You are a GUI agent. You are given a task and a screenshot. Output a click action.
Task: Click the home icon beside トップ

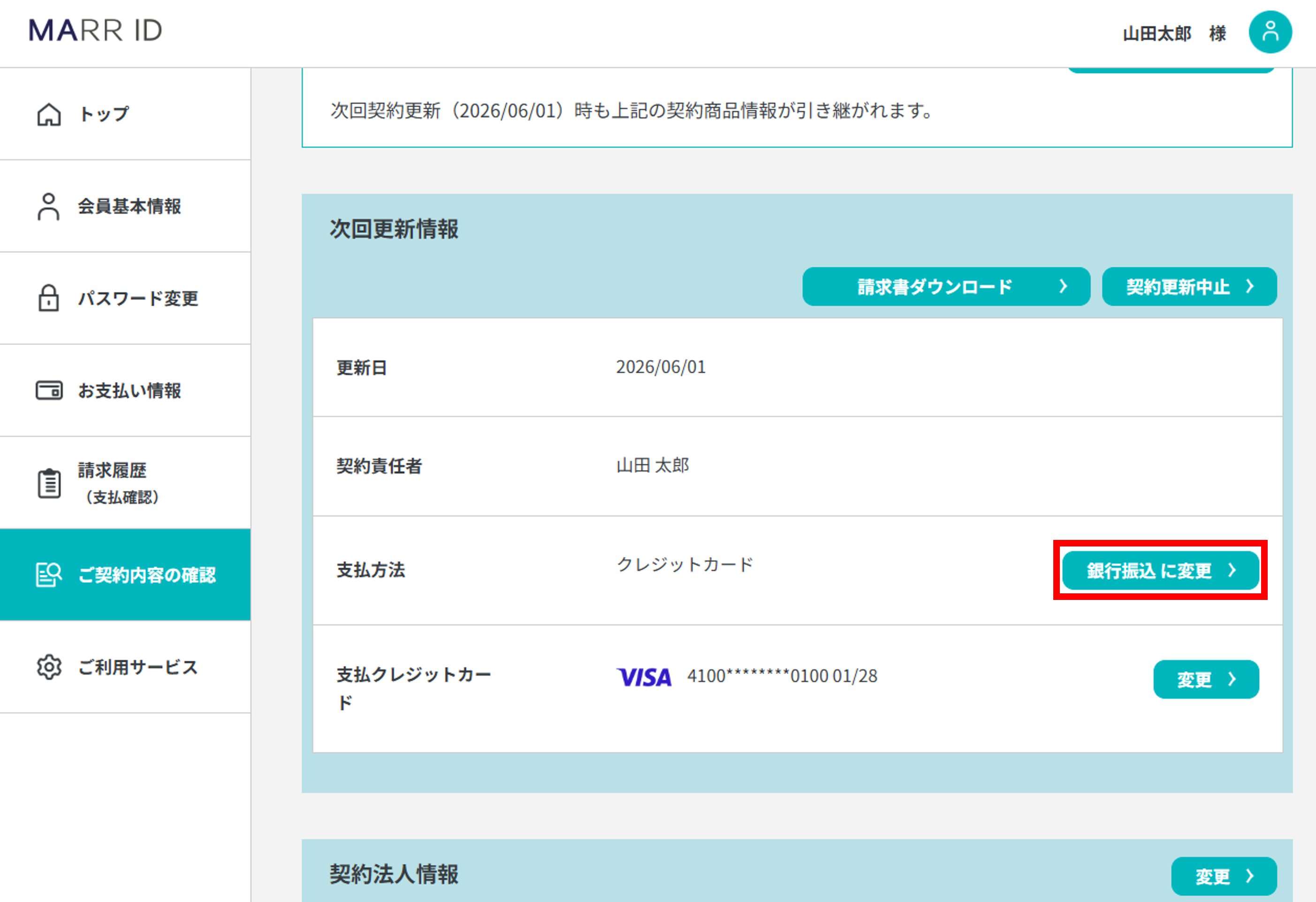tap(49, 114)
